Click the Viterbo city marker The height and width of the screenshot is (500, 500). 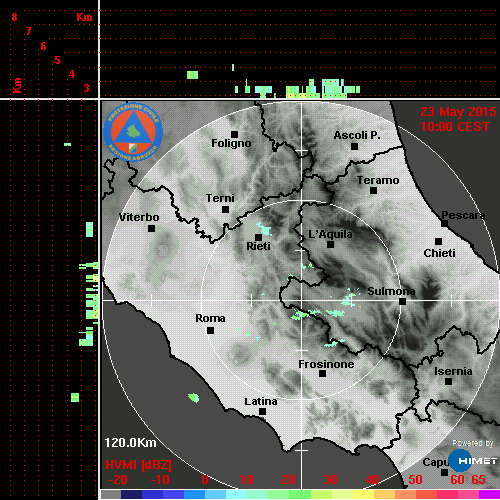click(151, 228)
